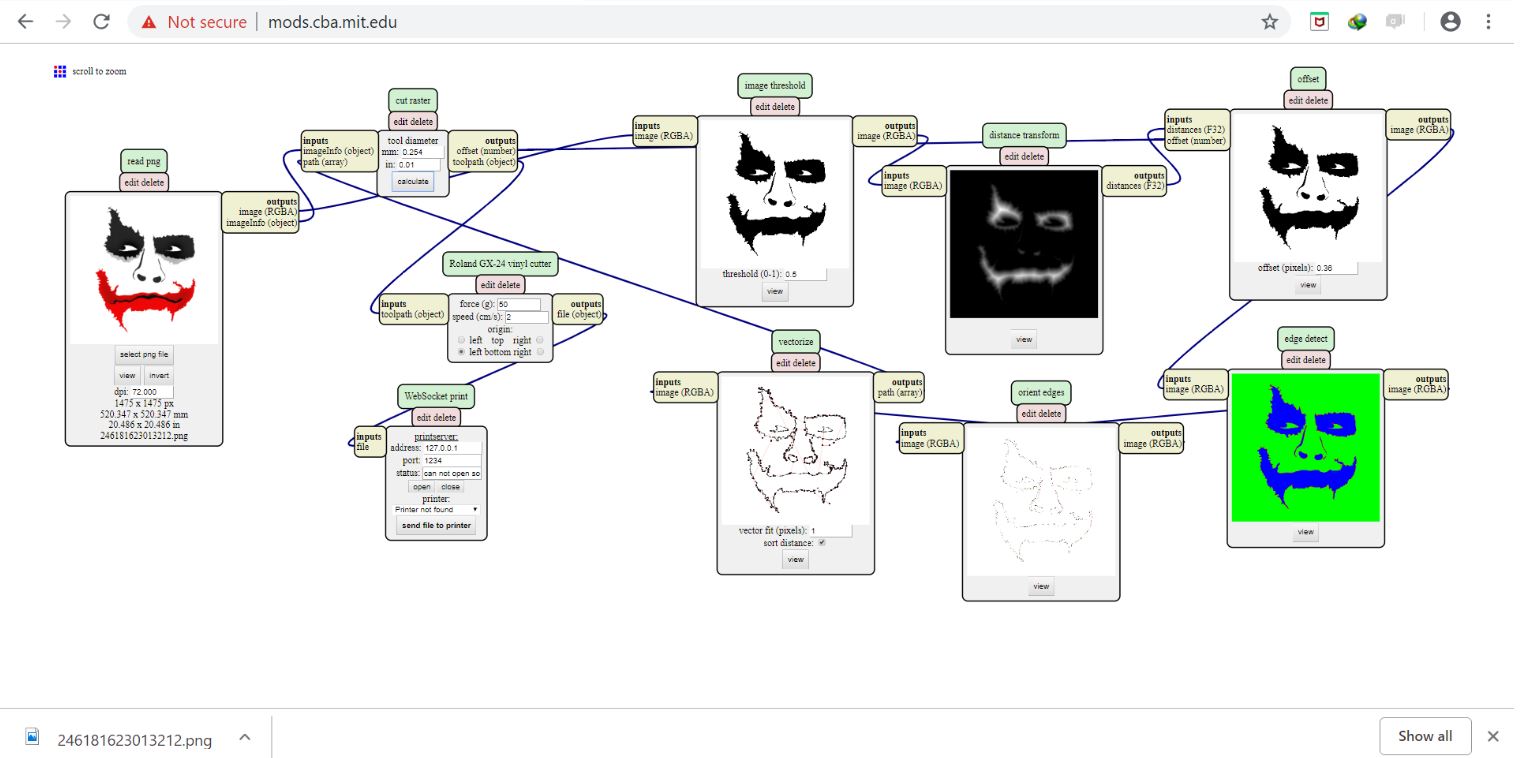Select bottom-right origin radio button

point(540,352)
